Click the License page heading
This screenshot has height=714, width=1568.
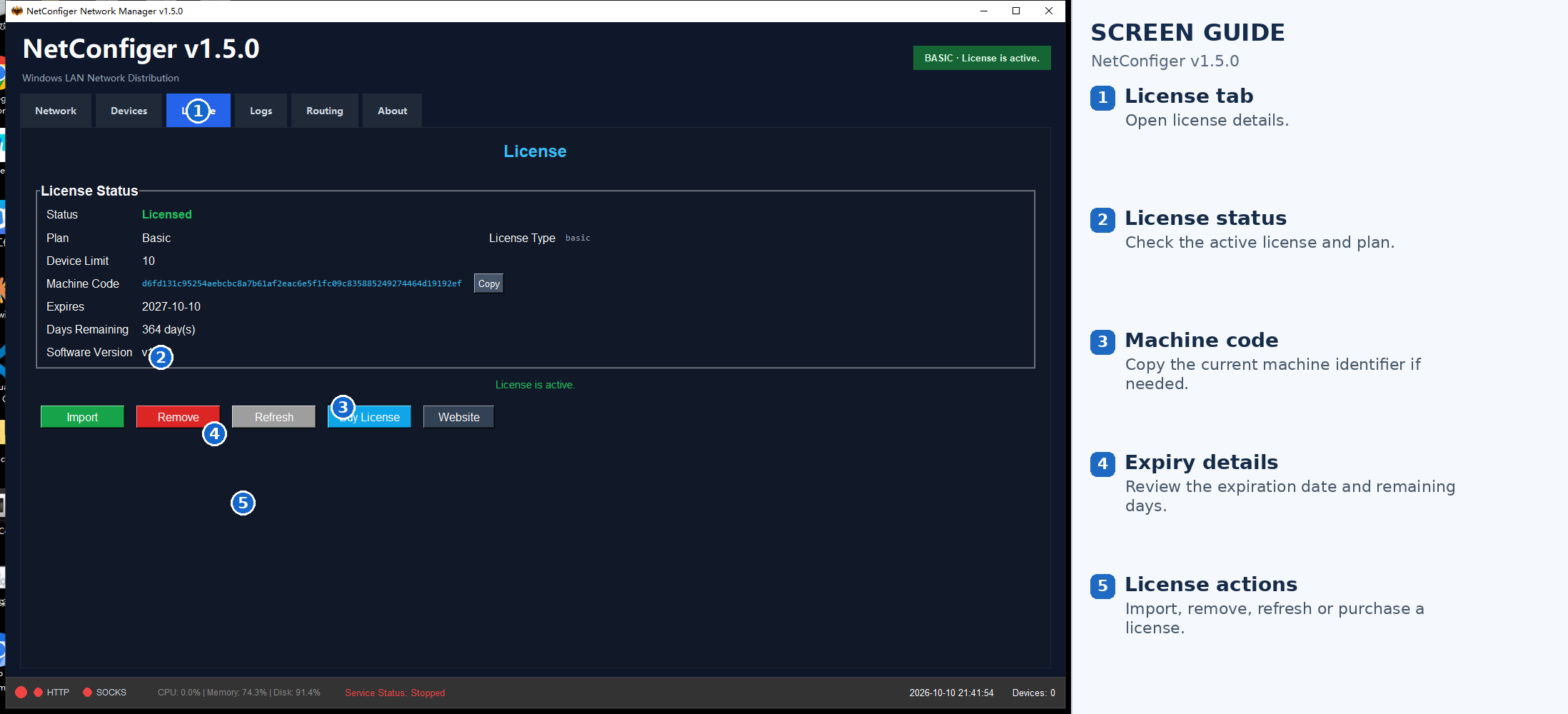[535, 151]
